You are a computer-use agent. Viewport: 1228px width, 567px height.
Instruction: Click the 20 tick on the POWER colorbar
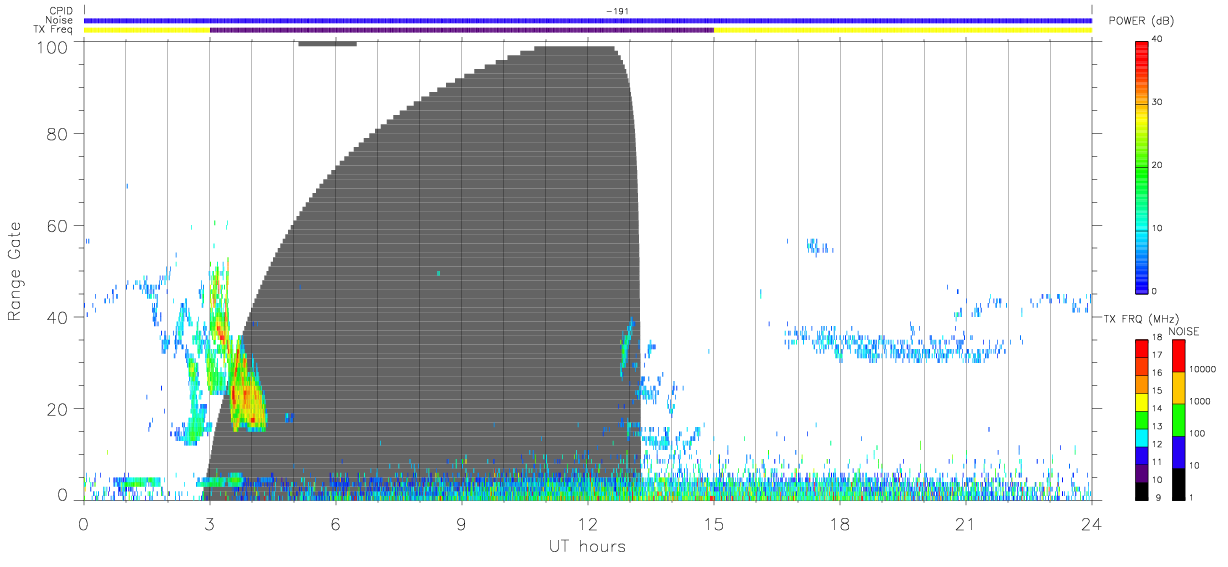pyautogui.click(x=1155, y=166)
